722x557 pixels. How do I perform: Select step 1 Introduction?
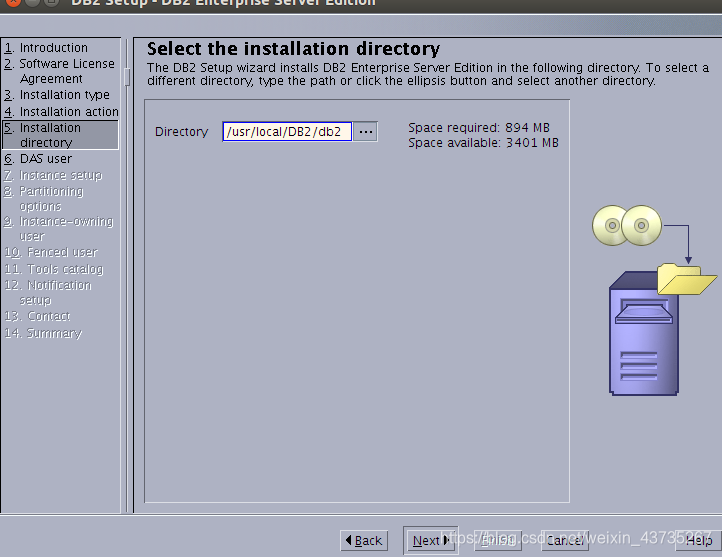[46, 48]
